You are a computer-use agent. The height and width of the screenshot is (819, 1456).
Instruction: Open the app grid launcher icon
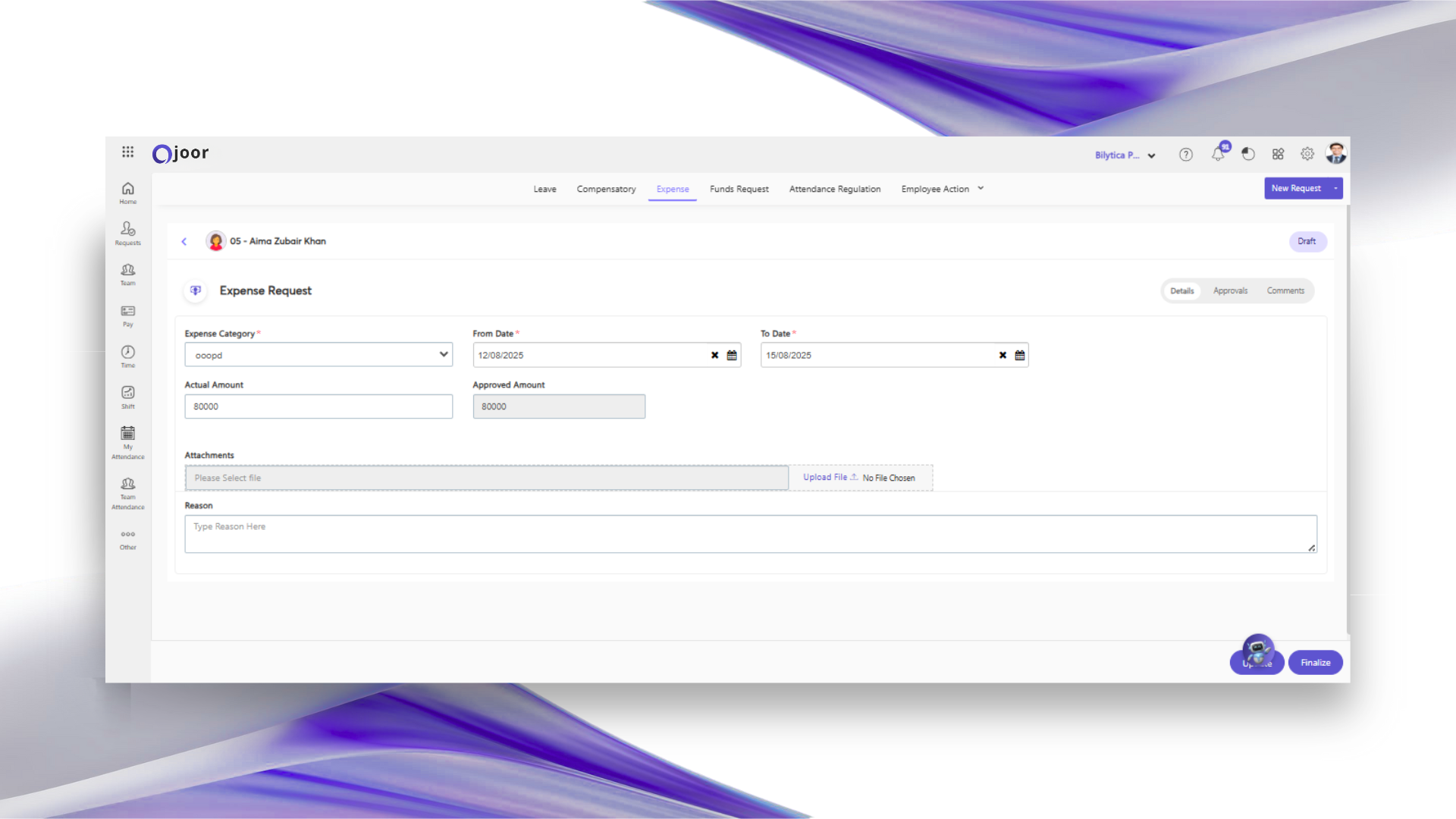click(127, 152)
